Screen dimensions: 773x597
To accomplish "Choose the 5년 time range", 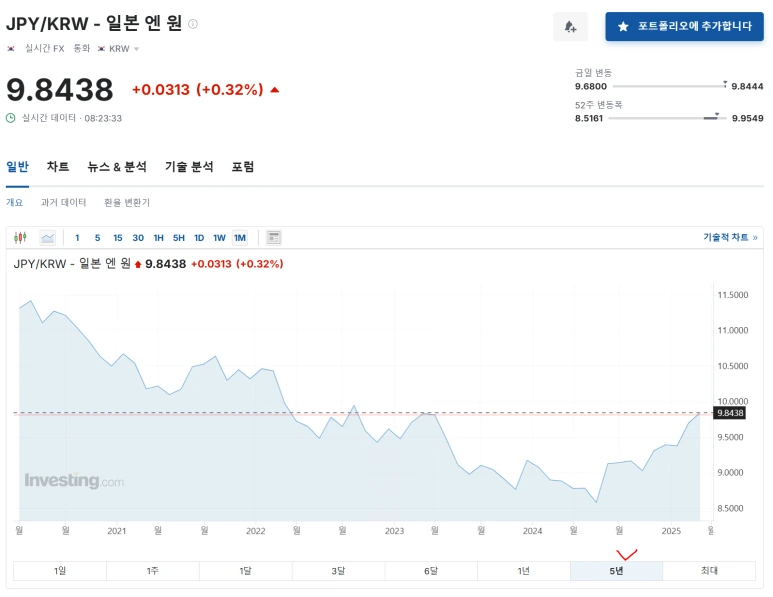I will click(x=616, y=571).
